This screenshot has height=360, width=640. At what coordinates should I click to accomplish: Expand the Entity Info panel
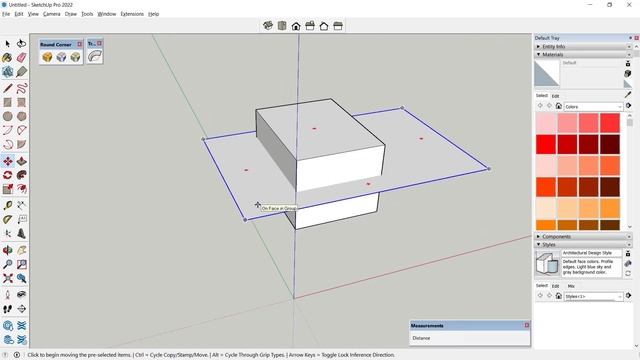click(x=583, y=47)
